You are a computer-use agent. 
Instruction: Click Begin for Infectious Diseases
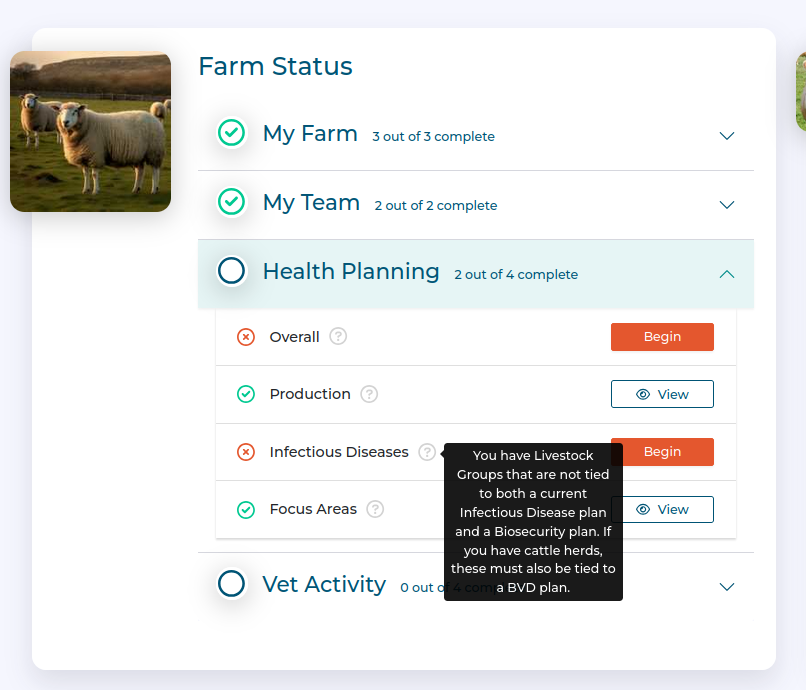tap(662, 452)
